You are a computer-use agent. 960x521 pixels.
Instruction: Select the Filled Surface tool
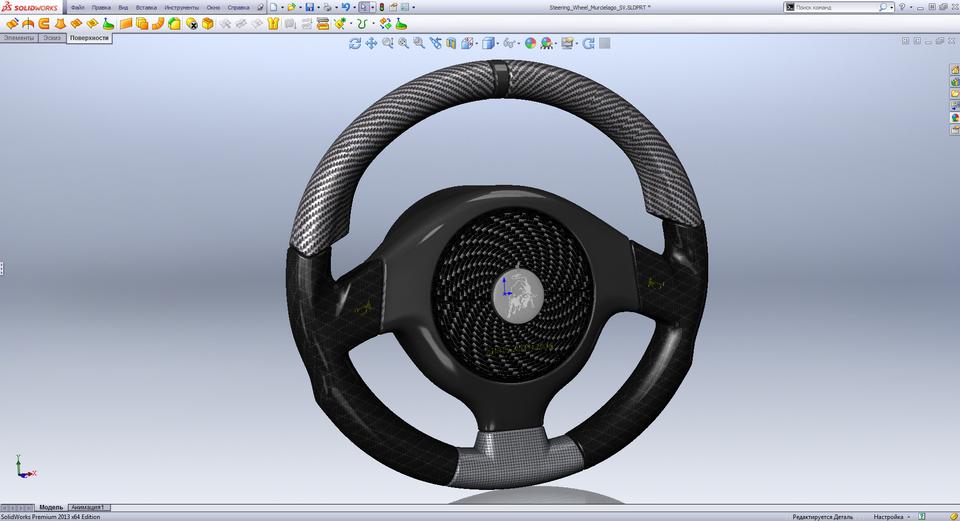(x=92, y=24)
